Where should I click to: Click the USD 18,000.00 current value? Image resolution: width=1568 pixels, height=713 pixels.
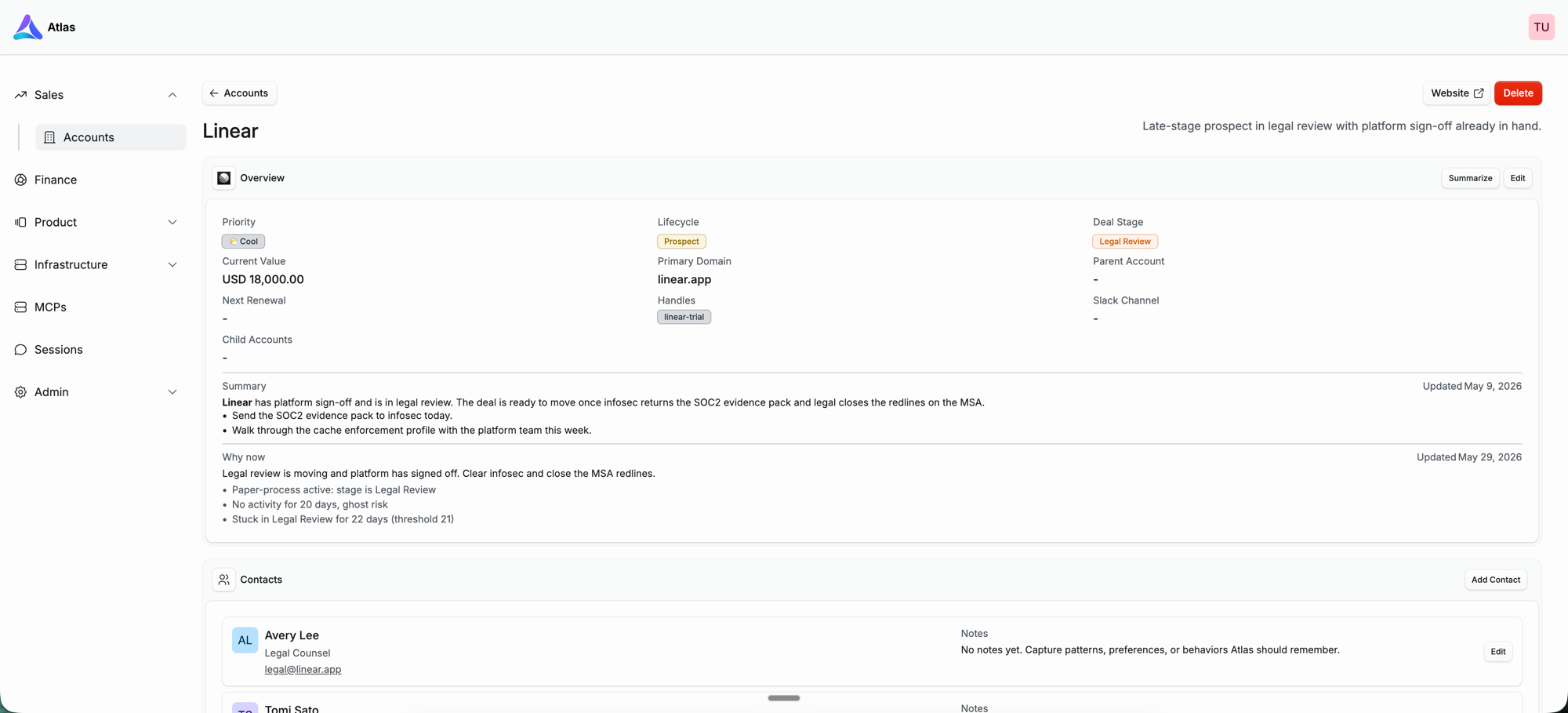tap(263, 279)
